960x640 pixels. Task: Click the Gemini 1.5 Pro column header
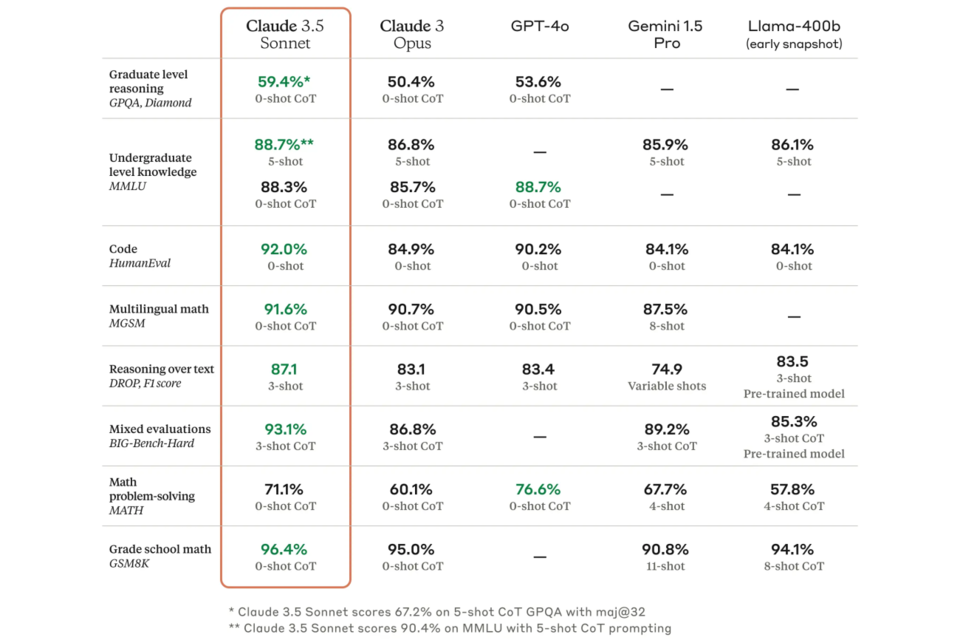(x=666, y=34)
